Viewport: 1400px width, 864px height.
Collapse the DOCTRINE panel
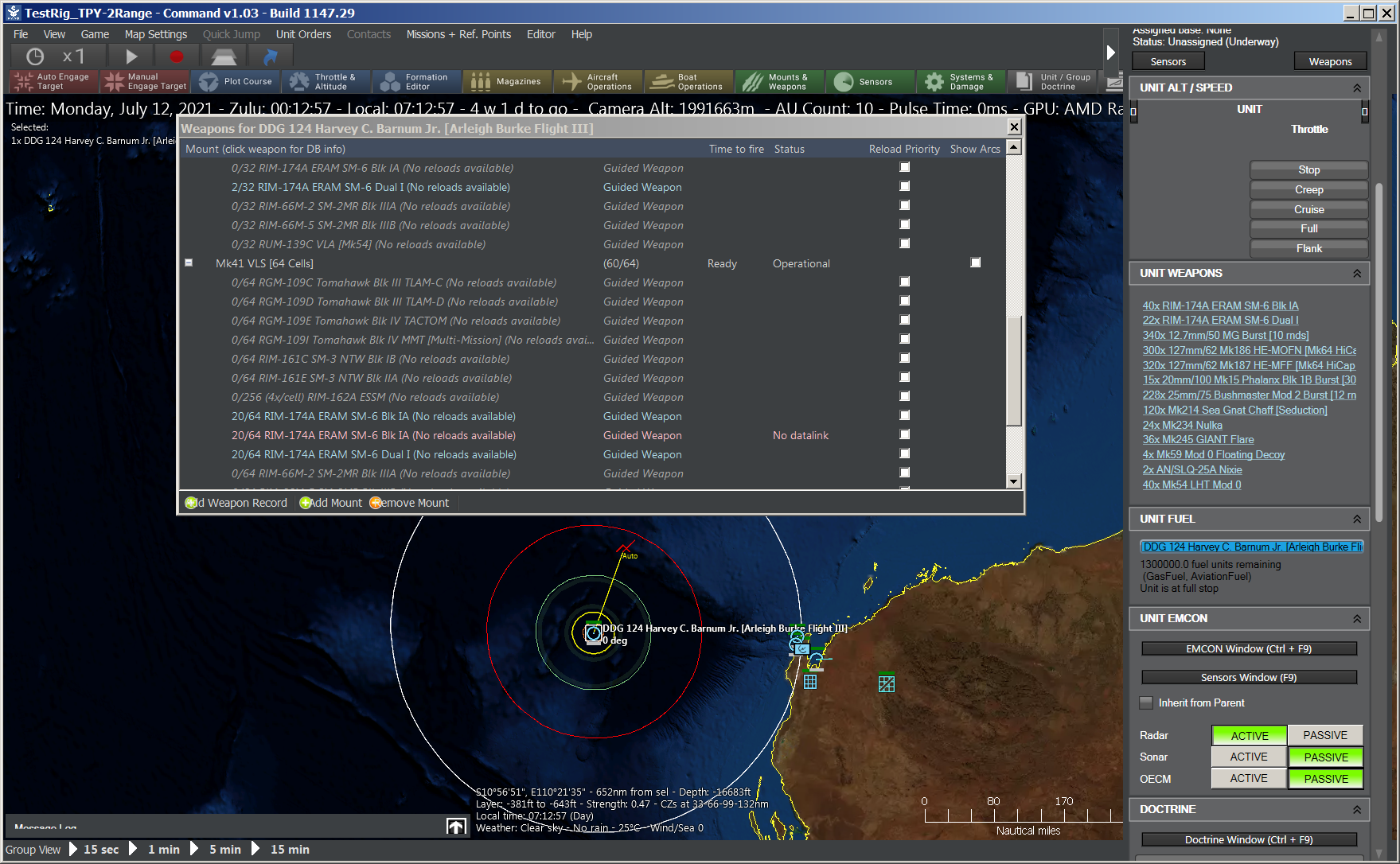(x=1357, y=809)
